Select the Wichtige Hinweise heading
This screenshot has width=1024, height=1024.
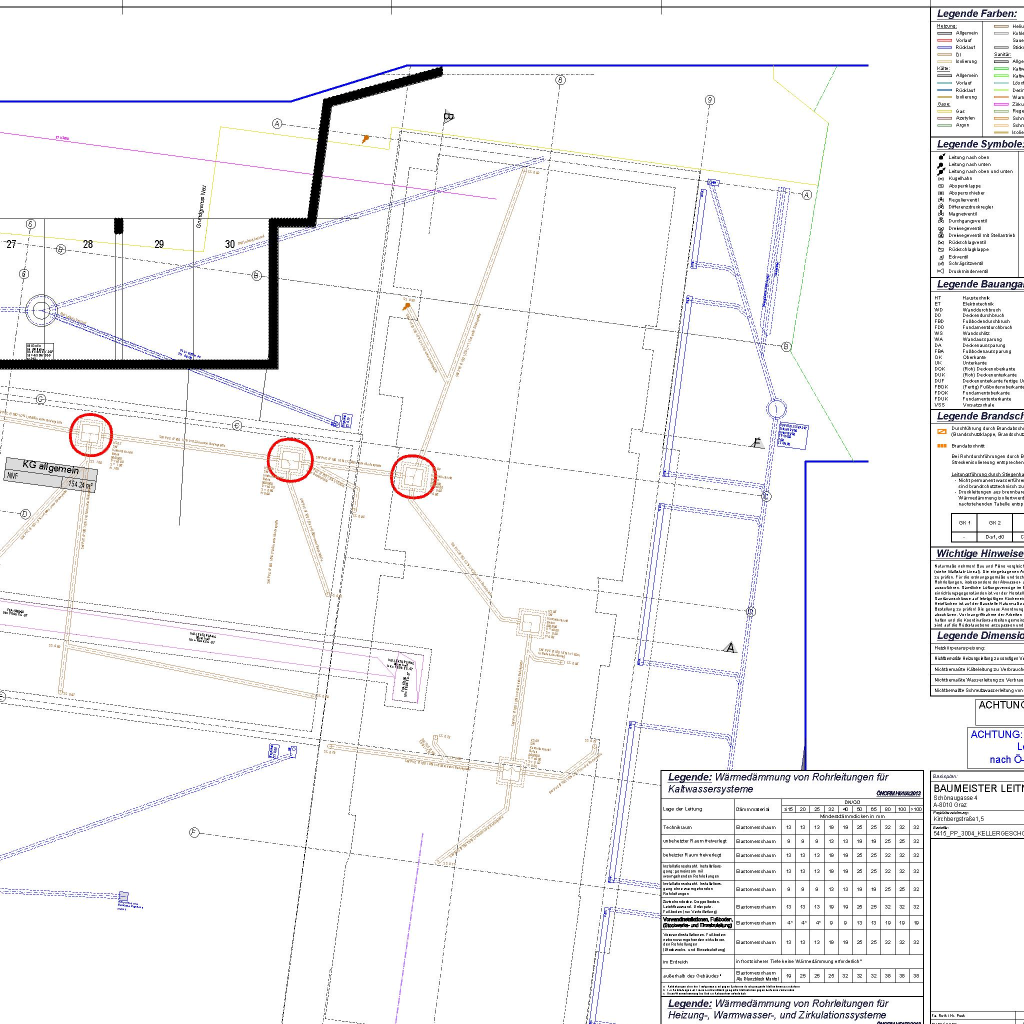(978, 552)
